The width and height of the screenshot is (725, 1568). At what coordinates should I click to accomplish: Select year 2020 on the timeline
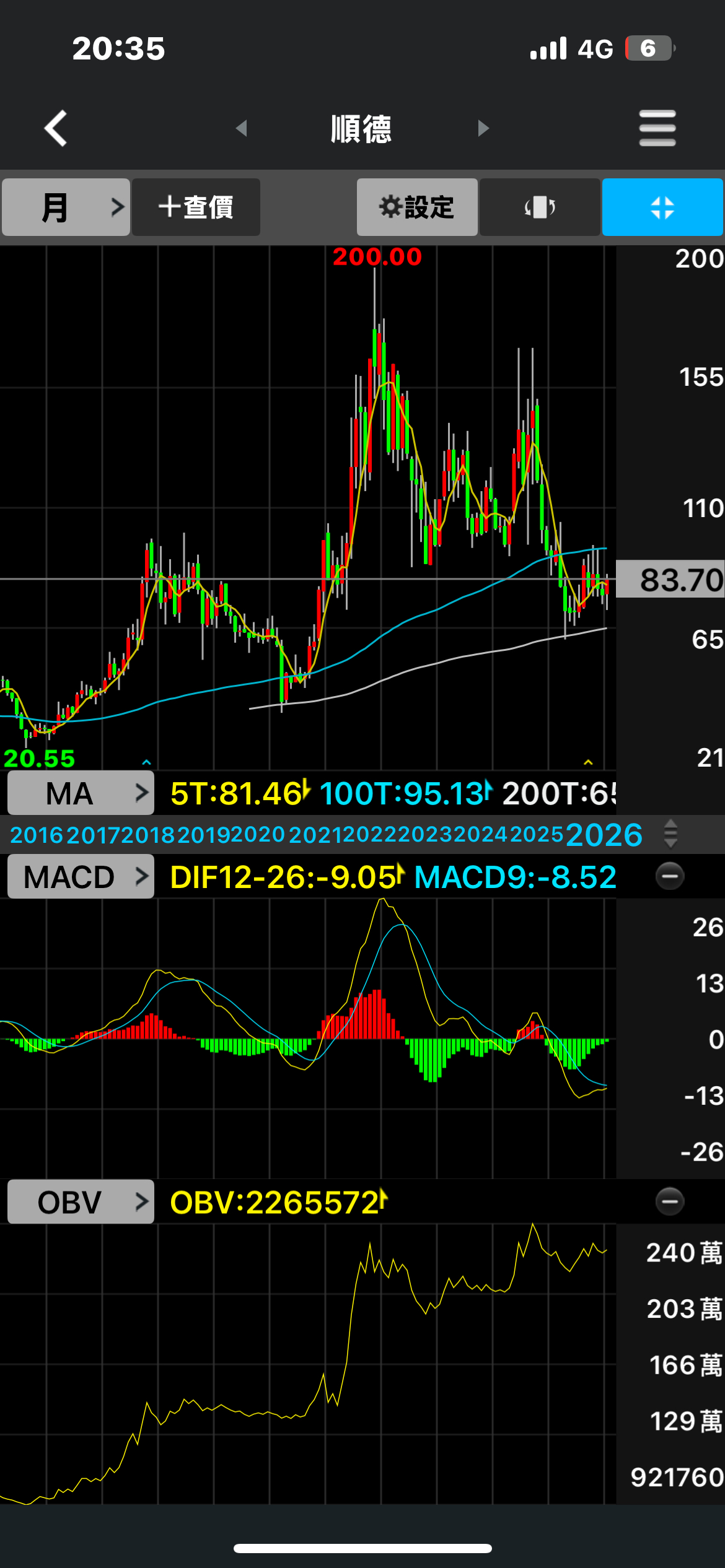258,835
